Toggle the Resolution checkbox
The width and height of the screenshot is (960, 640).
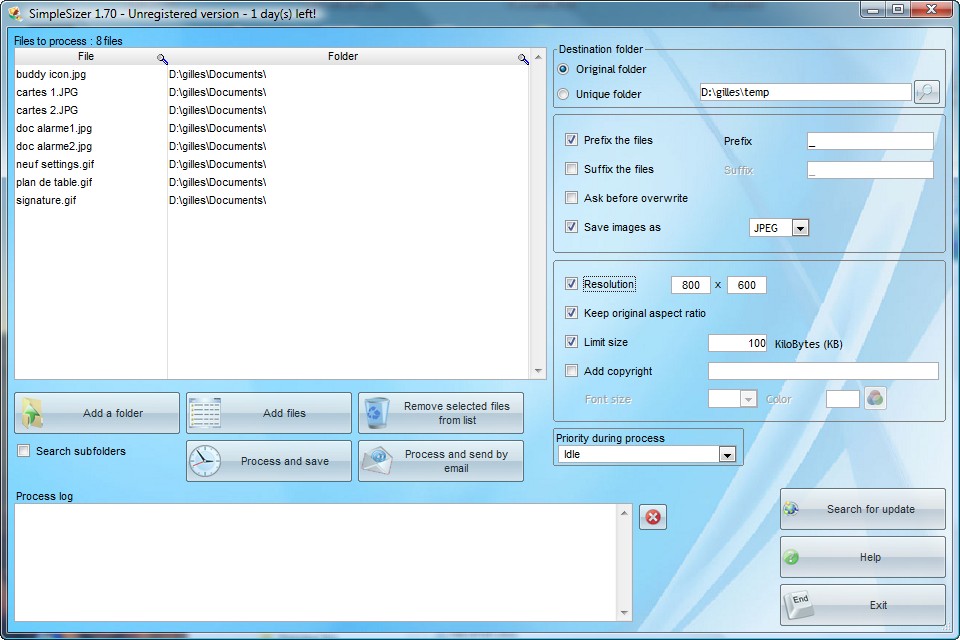(x=571, y=284)
